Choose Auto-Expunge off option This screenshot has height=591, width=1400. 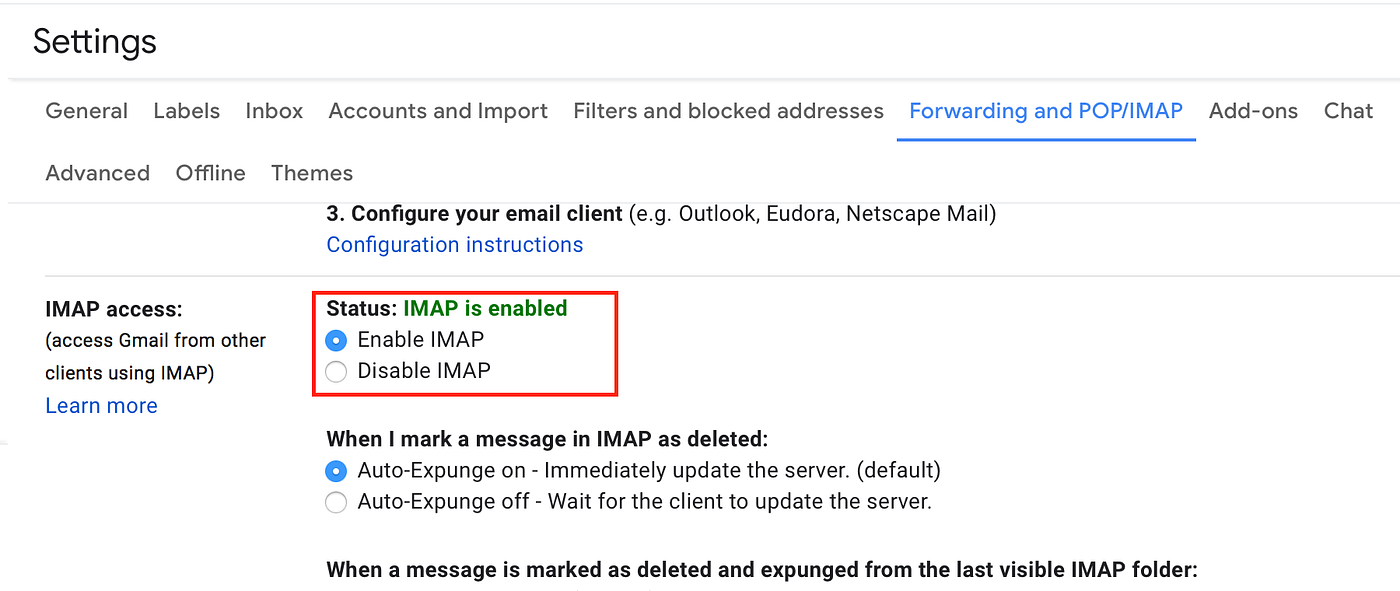coord(336,503)
